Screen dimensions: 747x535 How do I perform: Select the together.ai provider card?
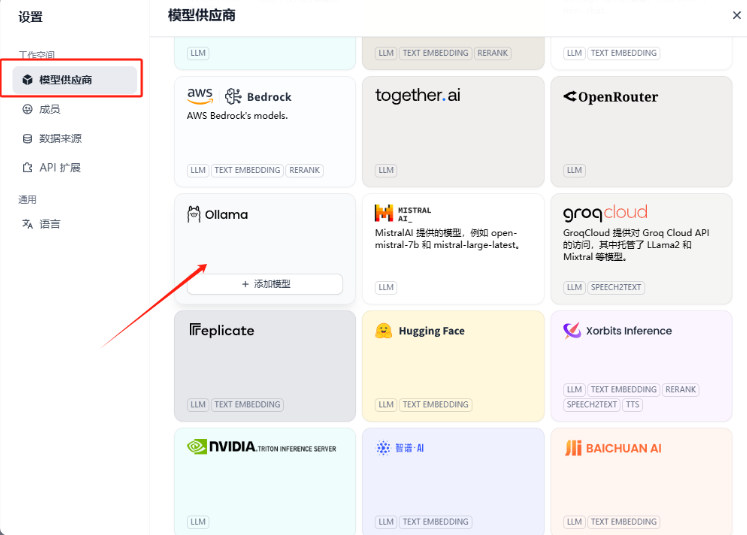453,131
